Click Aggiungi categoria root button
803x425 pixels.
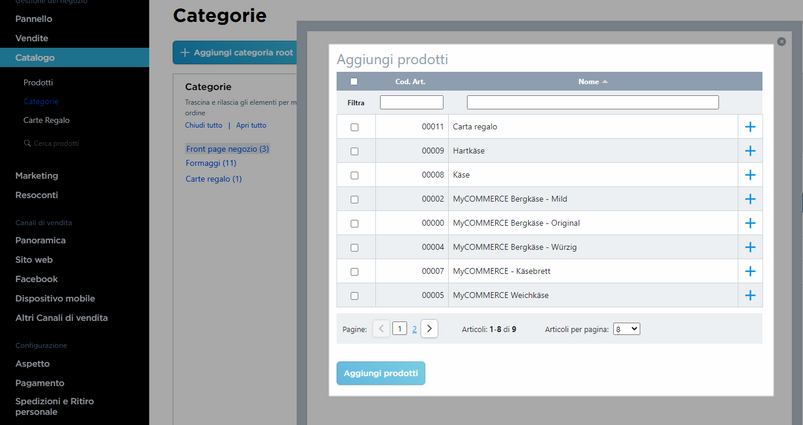(235, 53)
